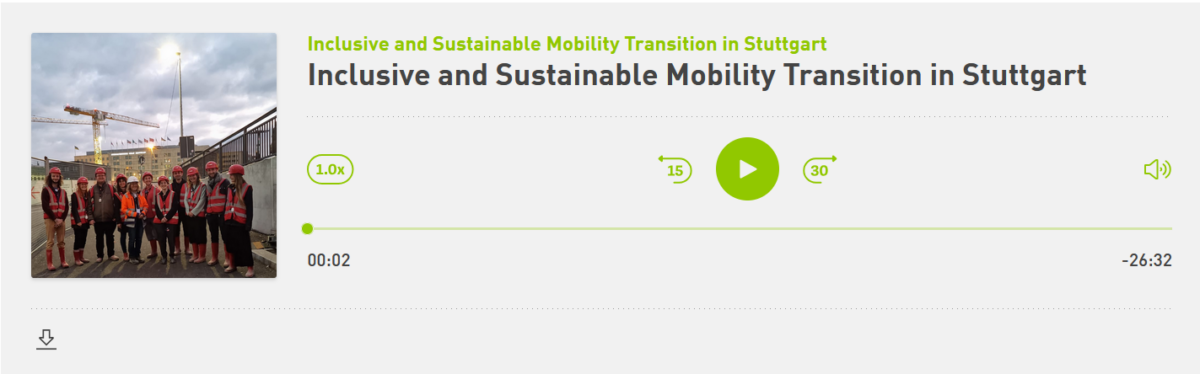1200x374 pixels.
Task: Click the sound waves on the volume icon
Action: [x=1166, y=170]
